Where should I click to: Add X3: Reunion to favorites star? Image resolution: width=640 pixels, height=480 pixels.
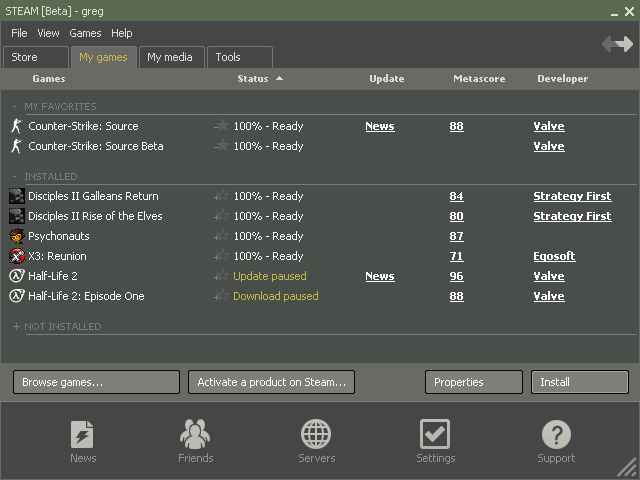coord(221,256)
